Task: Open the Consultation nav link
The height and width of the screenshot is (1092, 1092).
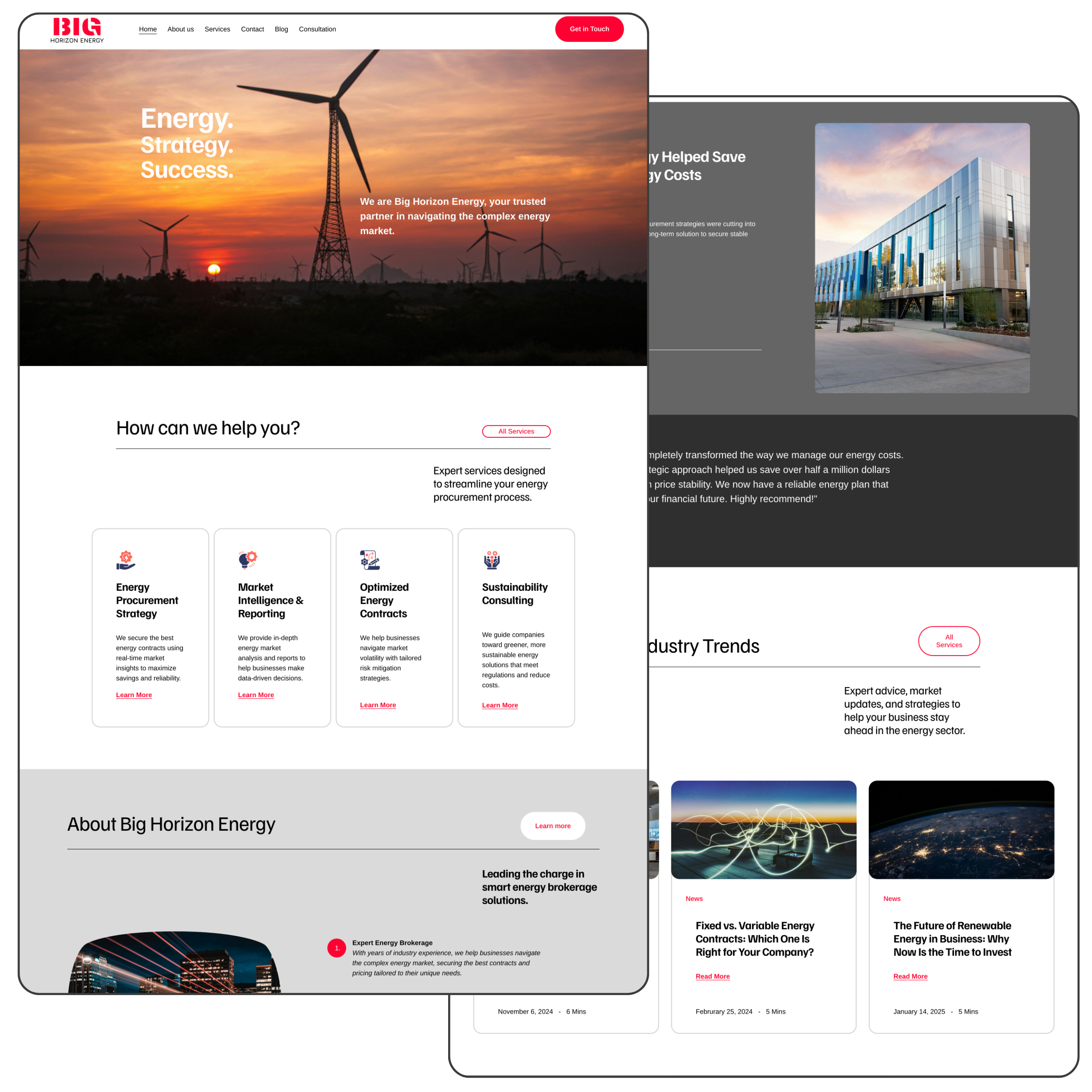Action: (x=317, y=29)
